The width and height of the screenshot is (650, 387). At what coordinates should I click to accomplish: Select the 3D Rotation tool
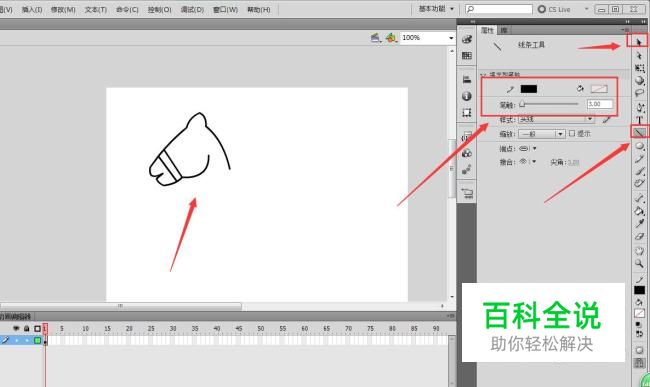coord(640,80)
